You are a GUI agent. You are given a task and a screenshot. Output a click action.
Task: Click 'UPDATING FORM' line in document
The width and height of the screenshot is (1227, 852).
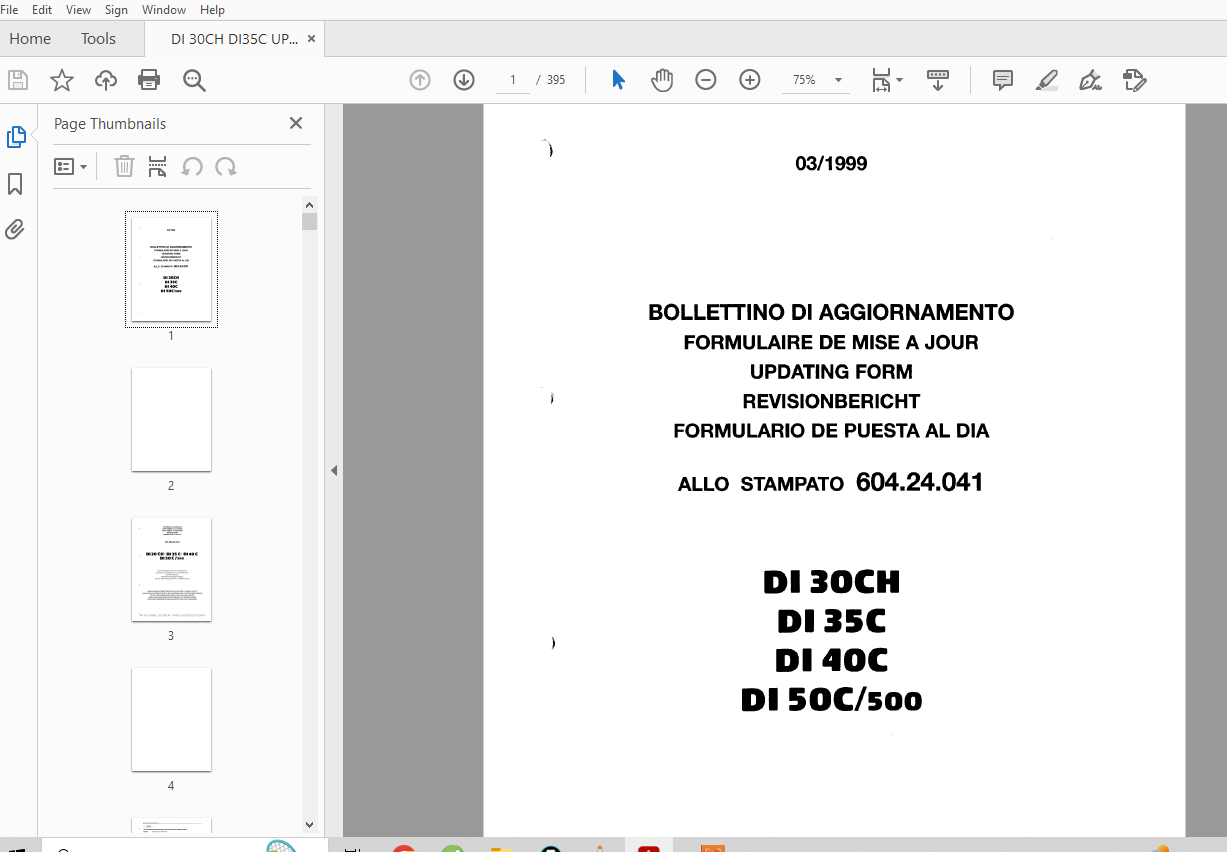[x=831, y=372]
